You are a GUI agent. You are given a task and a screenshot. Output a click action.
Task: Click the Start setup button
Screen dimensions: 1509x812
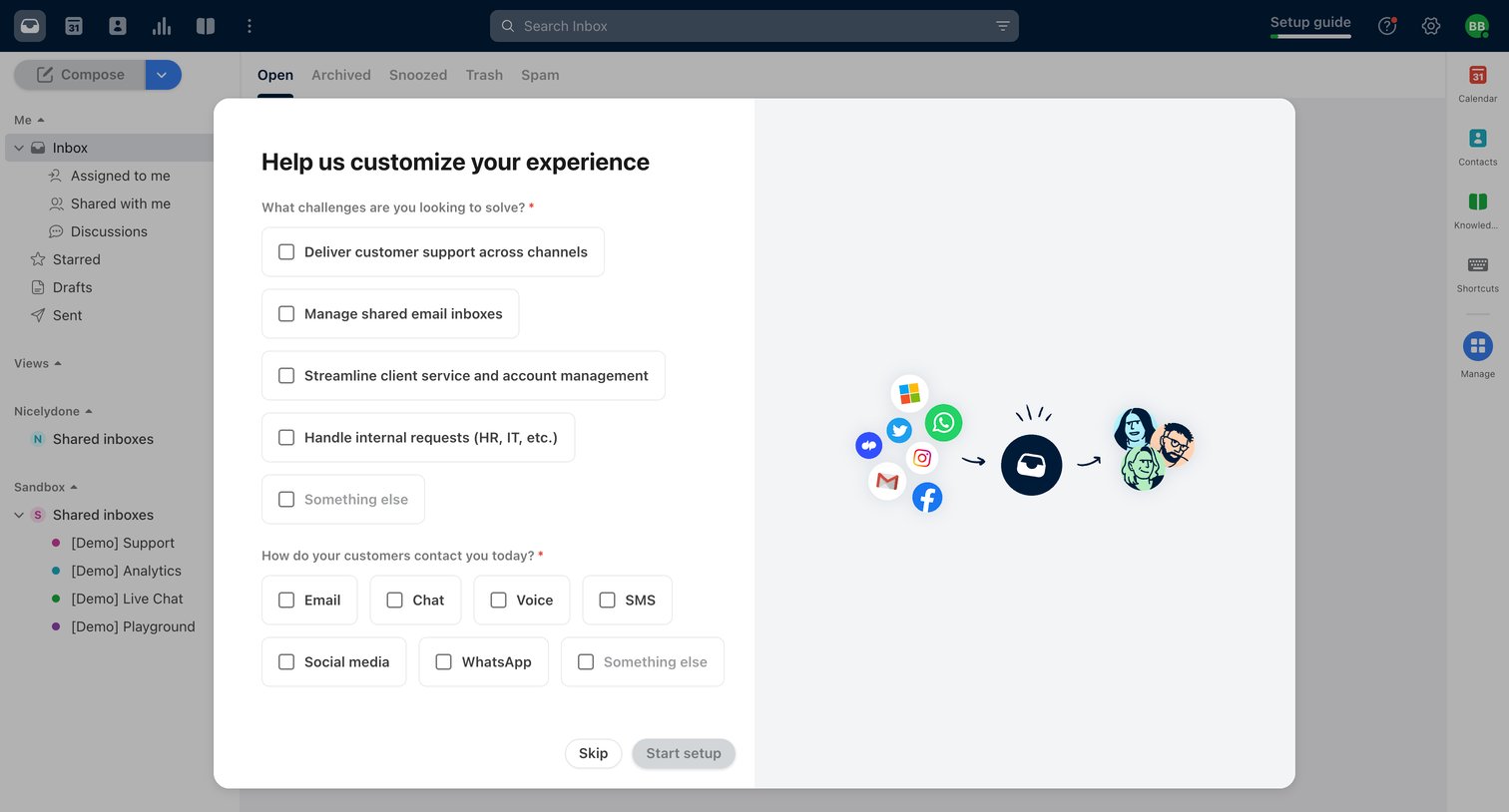point(684,753)
